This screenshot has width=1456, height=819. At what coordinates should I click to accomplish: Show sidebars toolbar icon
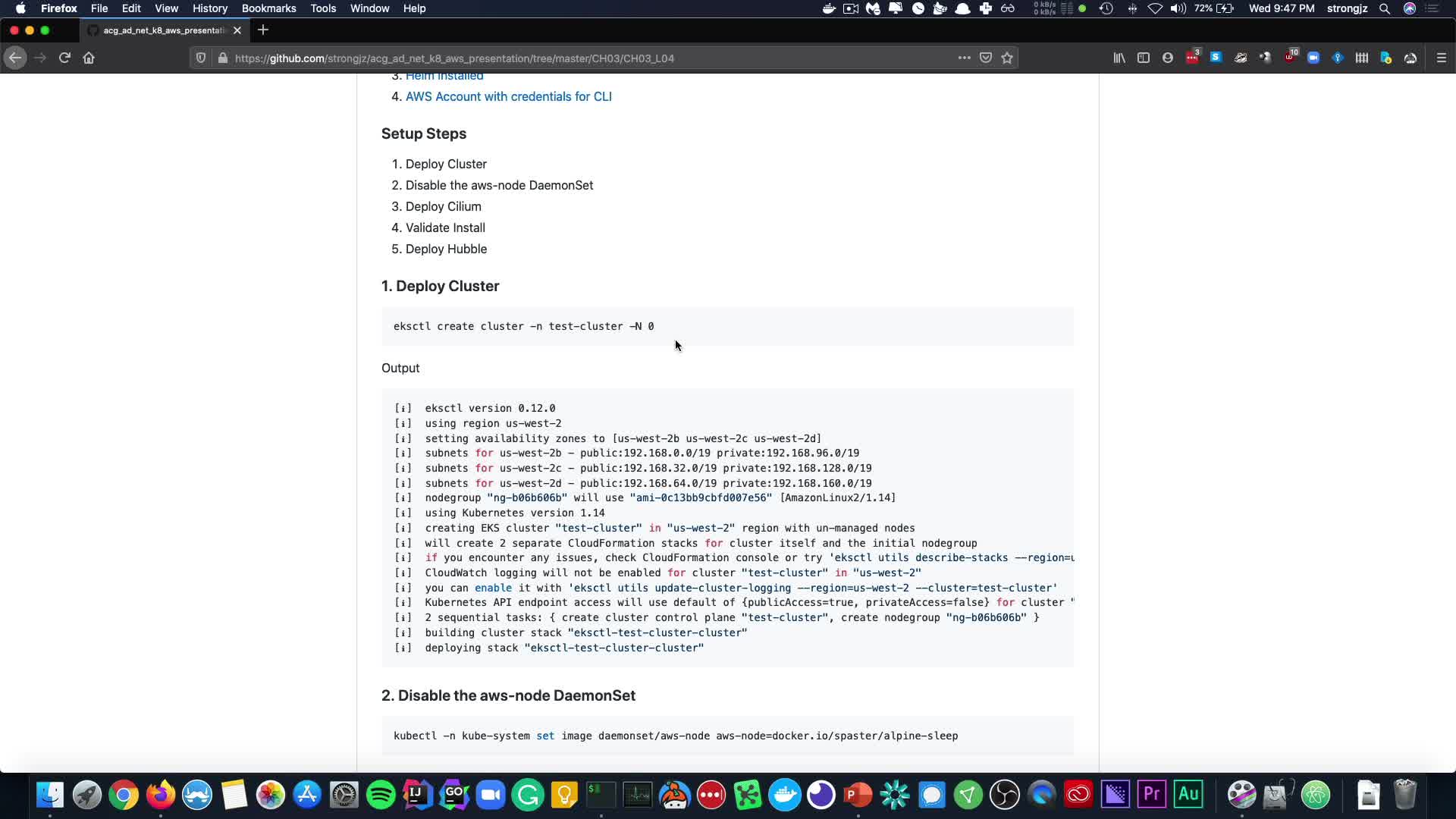pyautogui.click(x=1144, y=58)
